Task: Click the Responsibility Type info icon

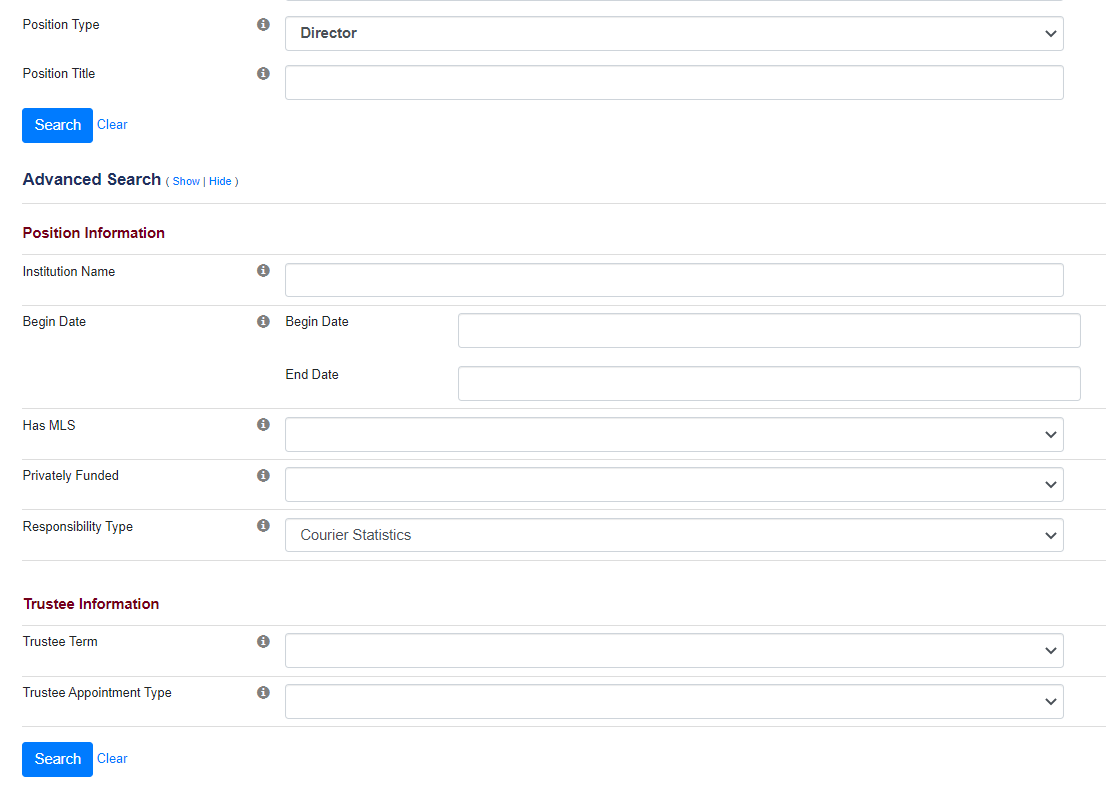Action: pos(263,525)
